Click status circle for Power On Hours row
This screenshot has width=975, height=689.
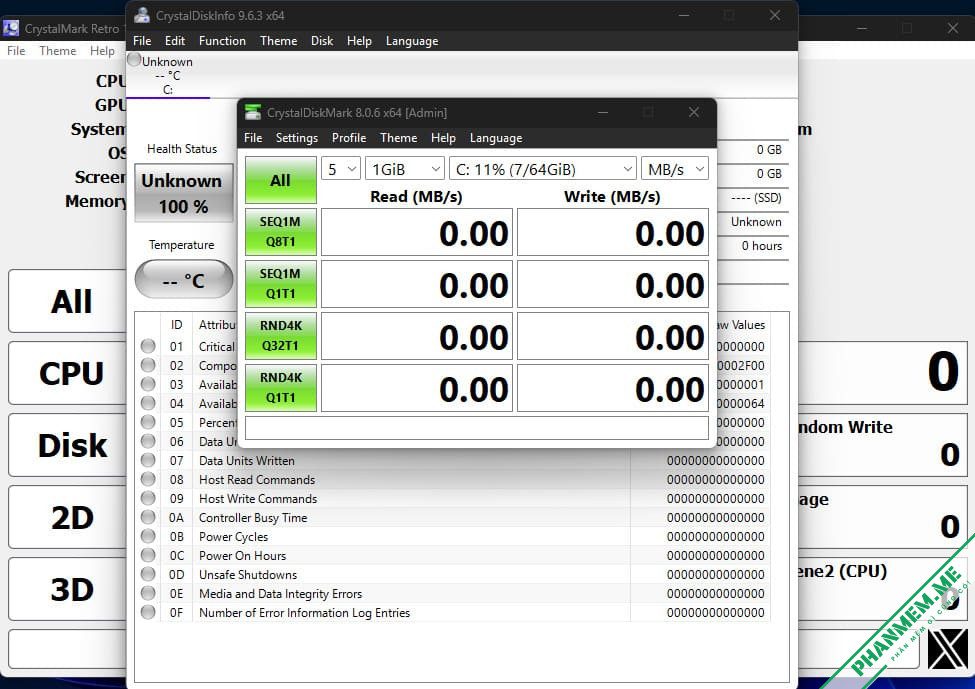pos(148,555)
